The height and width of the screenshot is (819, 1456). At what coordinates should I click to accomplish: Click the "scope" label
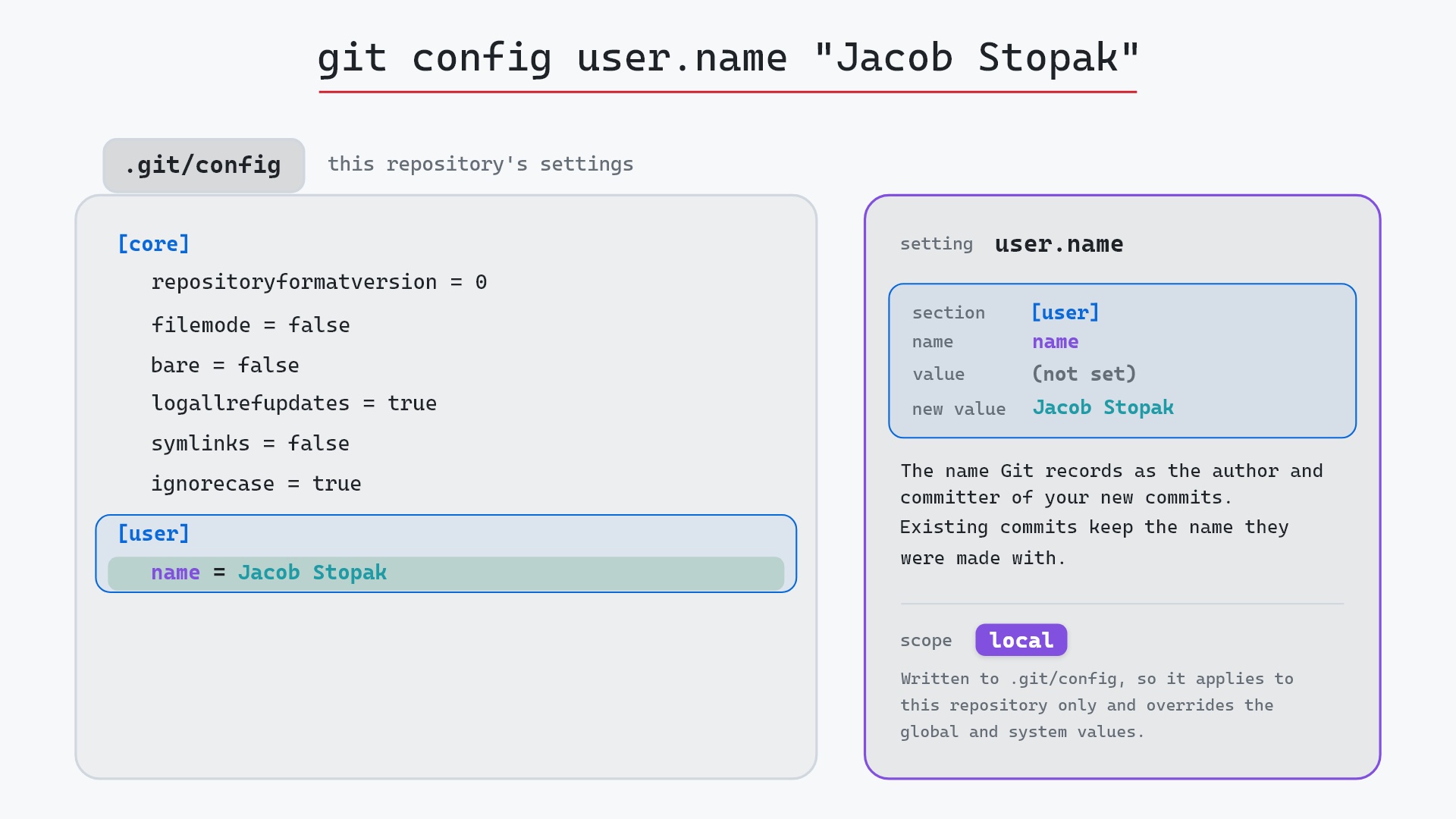point(926,641)
